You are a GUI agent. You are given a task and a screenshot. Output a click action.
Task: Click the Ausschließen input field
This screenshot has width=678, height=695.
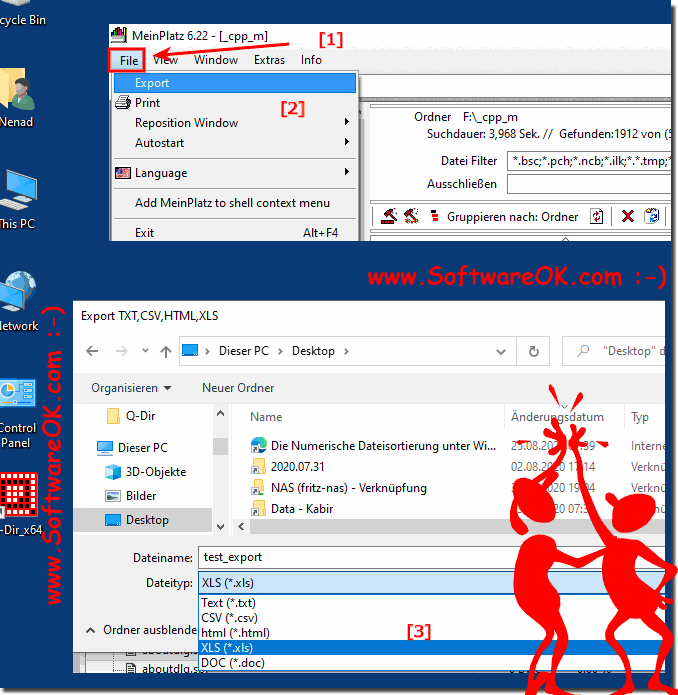click(589, 184)
